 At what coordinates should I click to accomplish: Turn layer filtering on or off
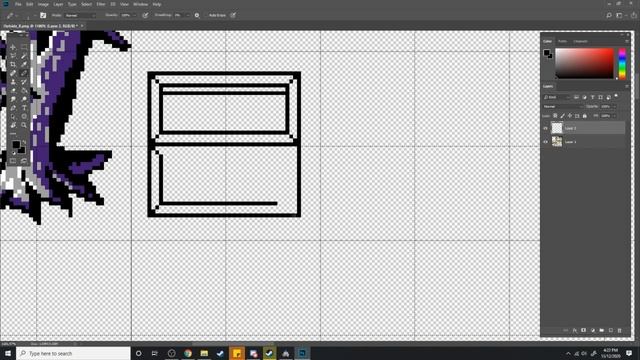(616, 96)
